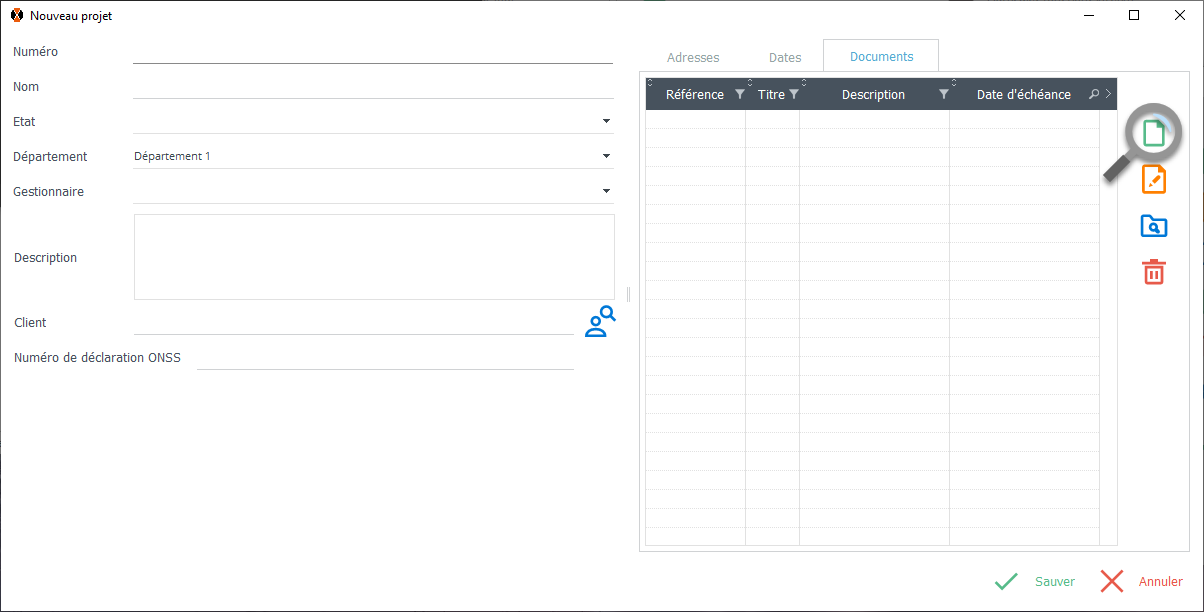
Task: Click the Numéro input field
Action: (372, 51)
